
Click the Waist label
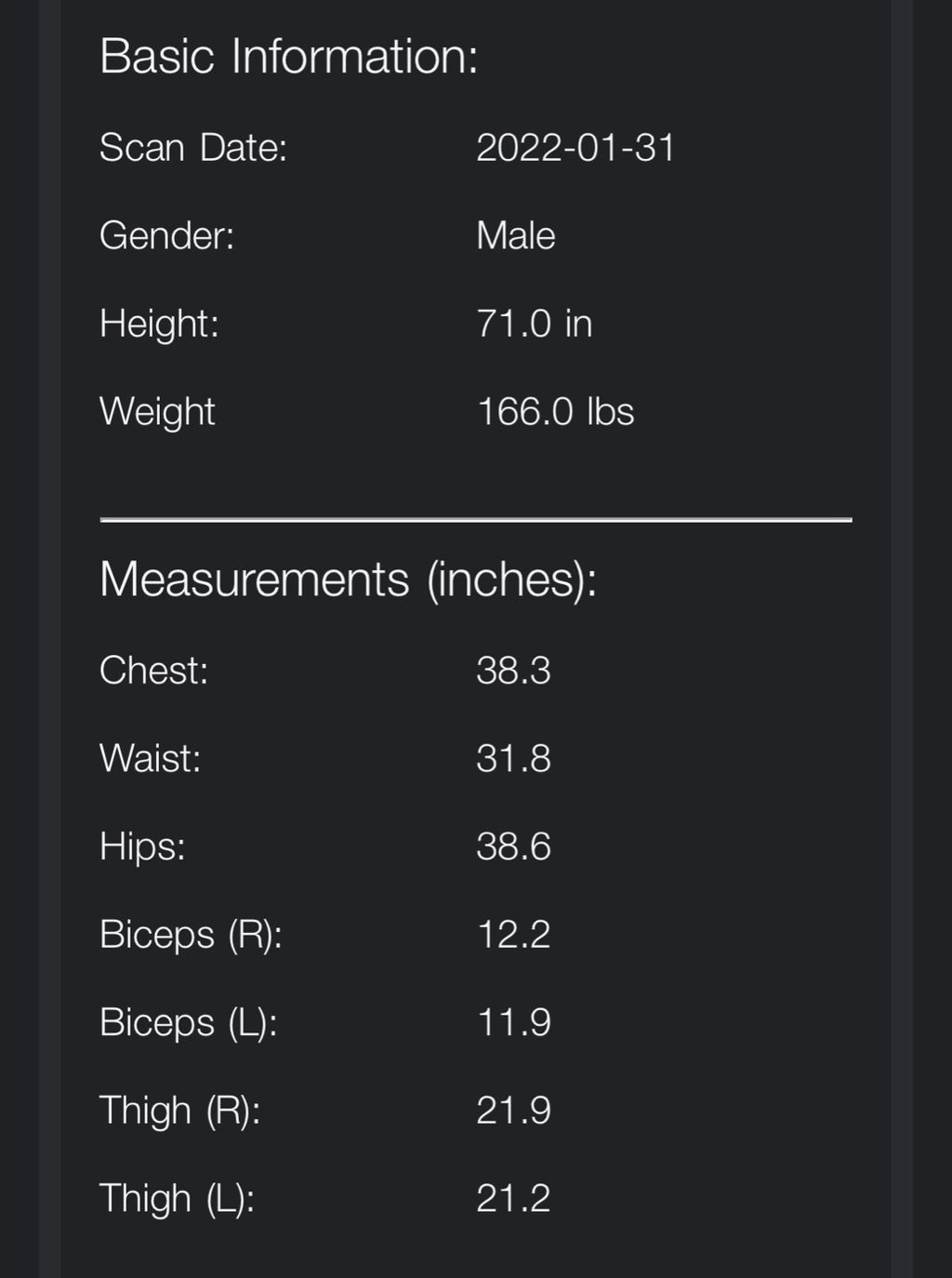[150, 758]
